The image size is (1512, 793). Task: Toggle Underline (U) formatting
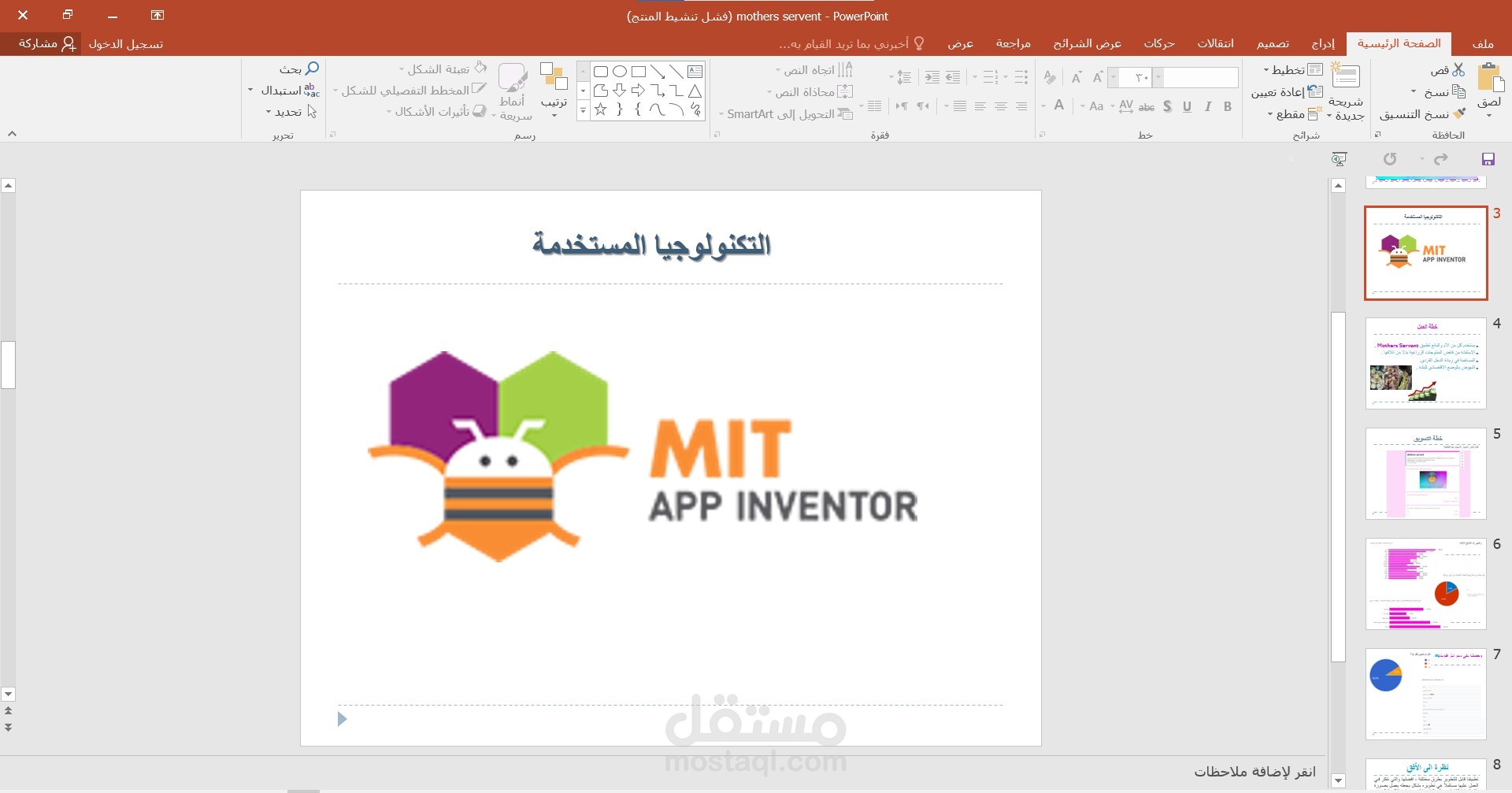(1187, 106)
